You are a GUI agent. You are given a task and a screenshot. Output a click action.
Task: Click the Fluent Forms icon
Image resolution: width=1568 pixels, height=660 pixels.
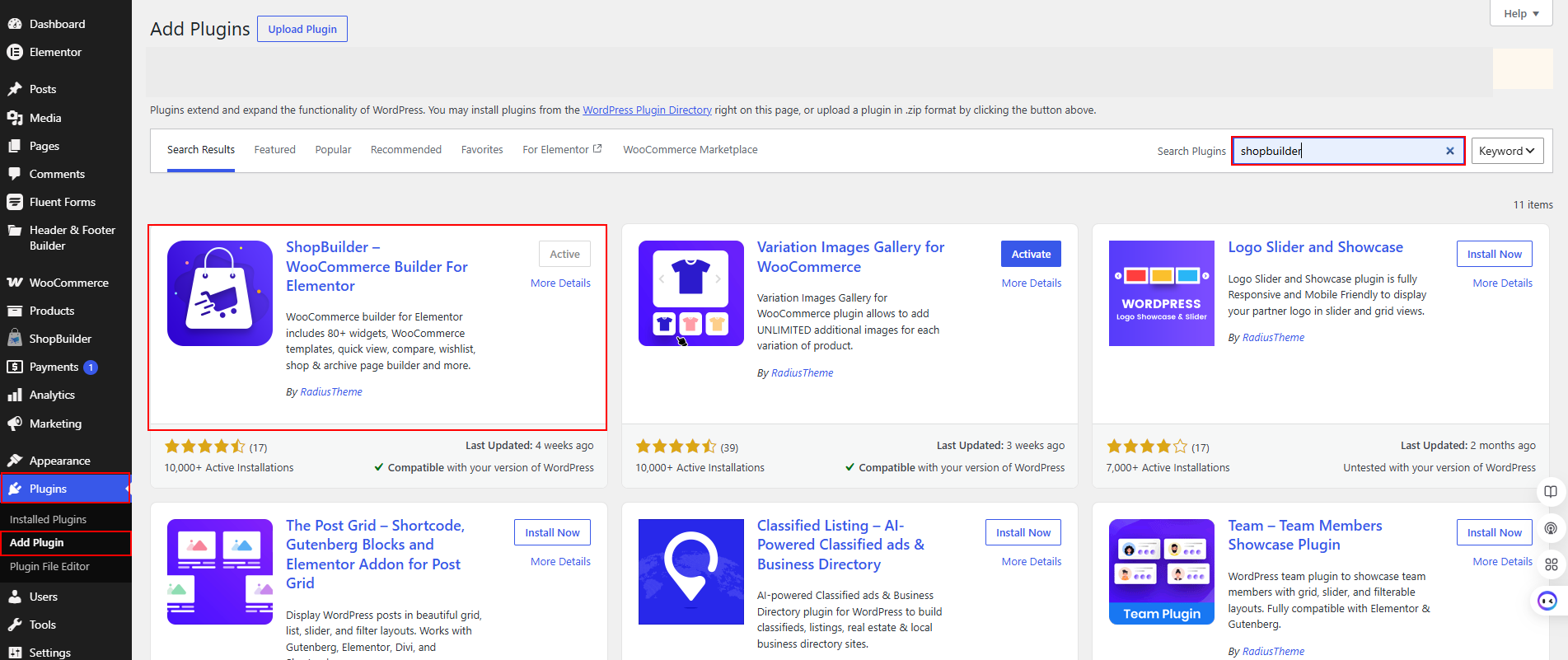tap(15, 202)
